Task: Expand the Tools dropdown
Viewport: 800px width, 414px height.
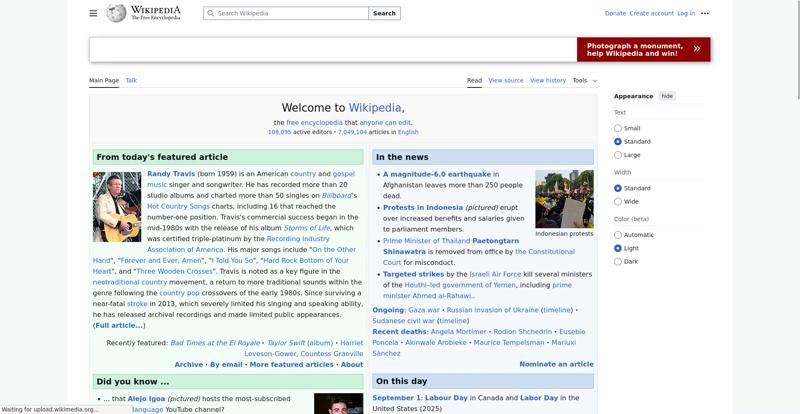Action: coord(585,80)
